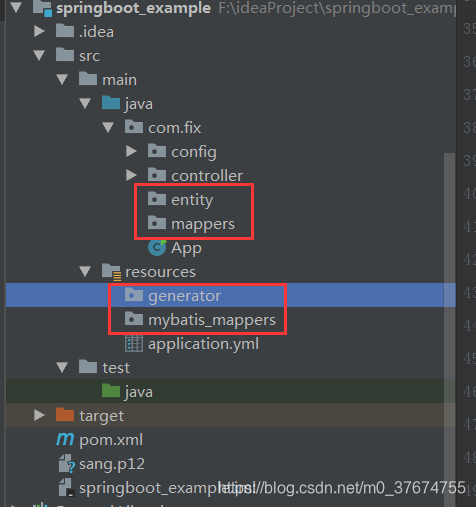This screenshot has width=476, height=507.
Task: Select the application.yml file label
Action: [x=203, y=344]
